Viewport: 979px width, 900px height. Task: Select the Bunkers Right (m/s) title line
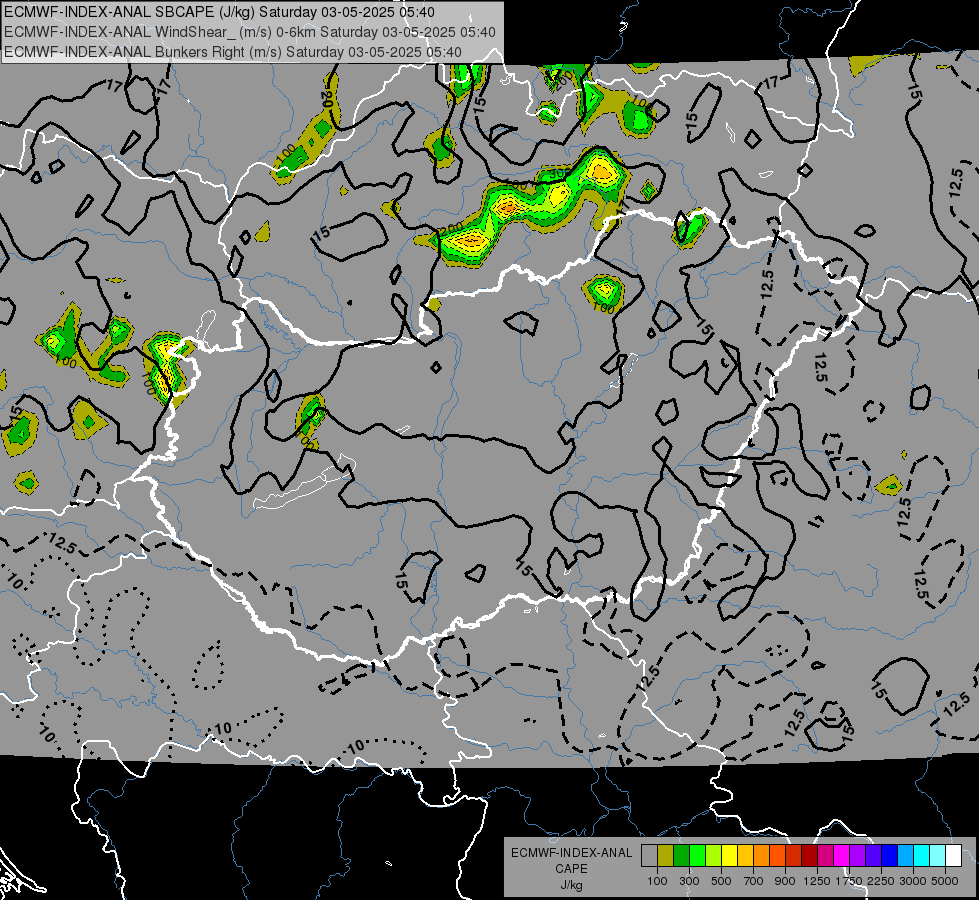tap(233, 52)
